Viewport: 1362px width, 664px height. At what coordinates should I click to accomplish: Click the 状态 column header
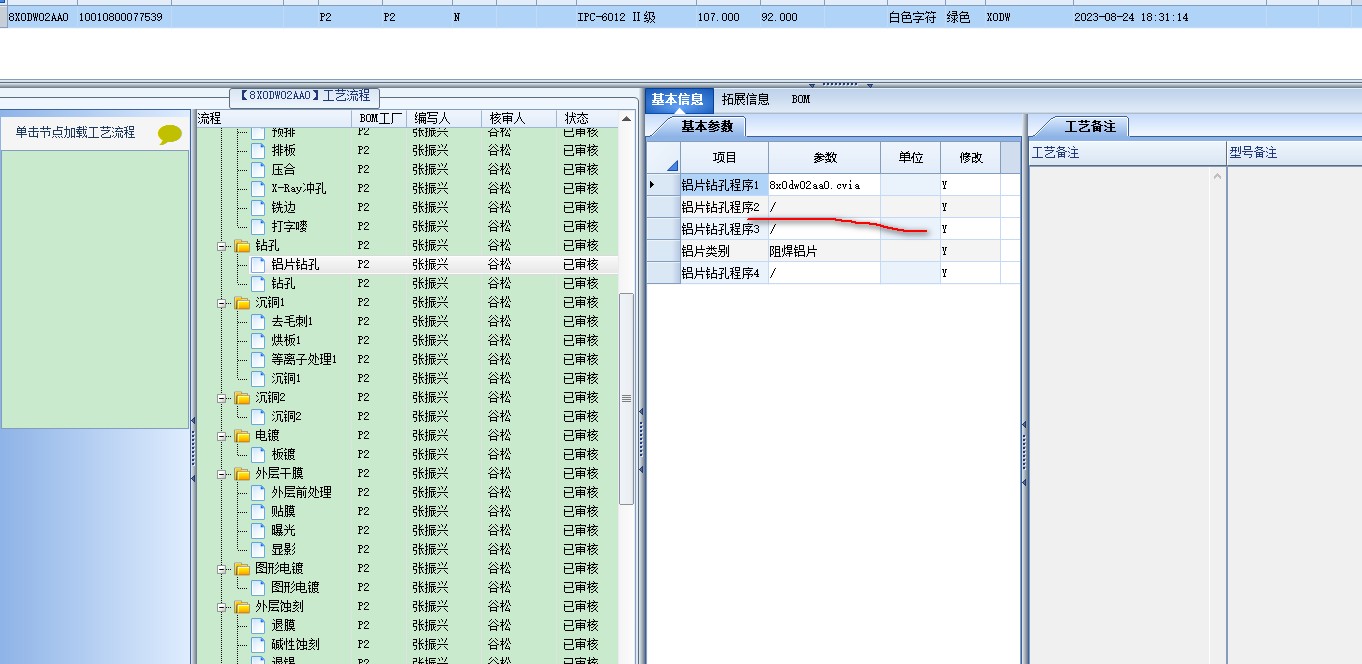click(x=589, y=118)
